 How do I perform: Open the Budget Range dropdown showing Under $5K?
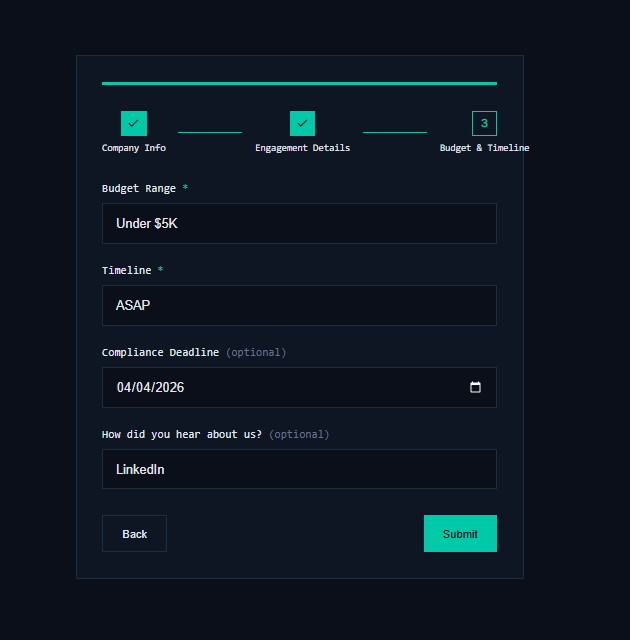299,223
